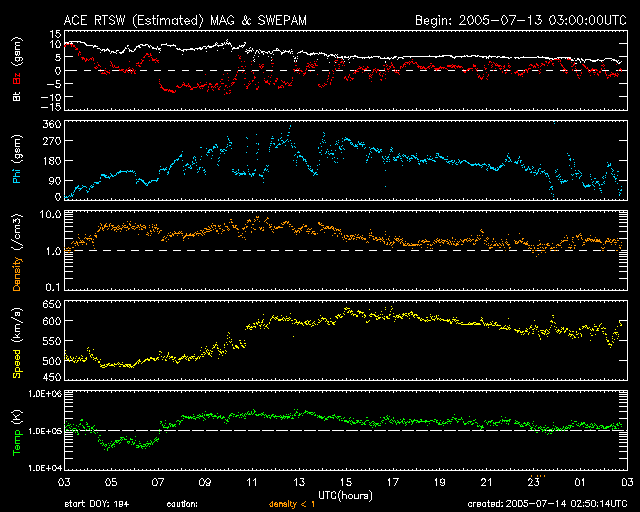Click the '17' hour label on the time axis
The height and width of the screenshot is (512, 640).
[x=393, y=482]
